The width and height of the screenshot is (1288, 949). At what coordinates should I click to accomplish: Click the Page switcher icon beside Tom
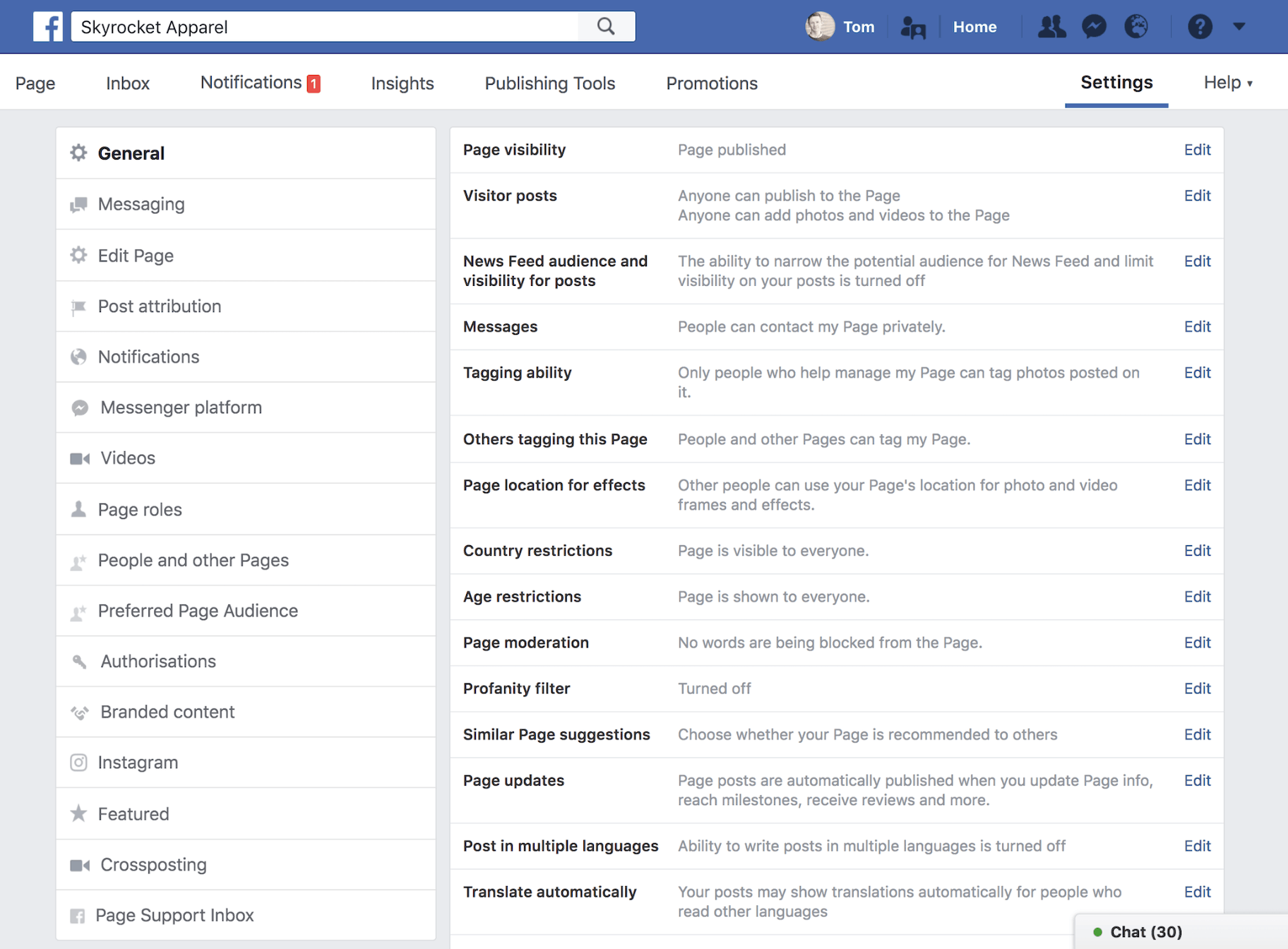click(x=912, y=27)
